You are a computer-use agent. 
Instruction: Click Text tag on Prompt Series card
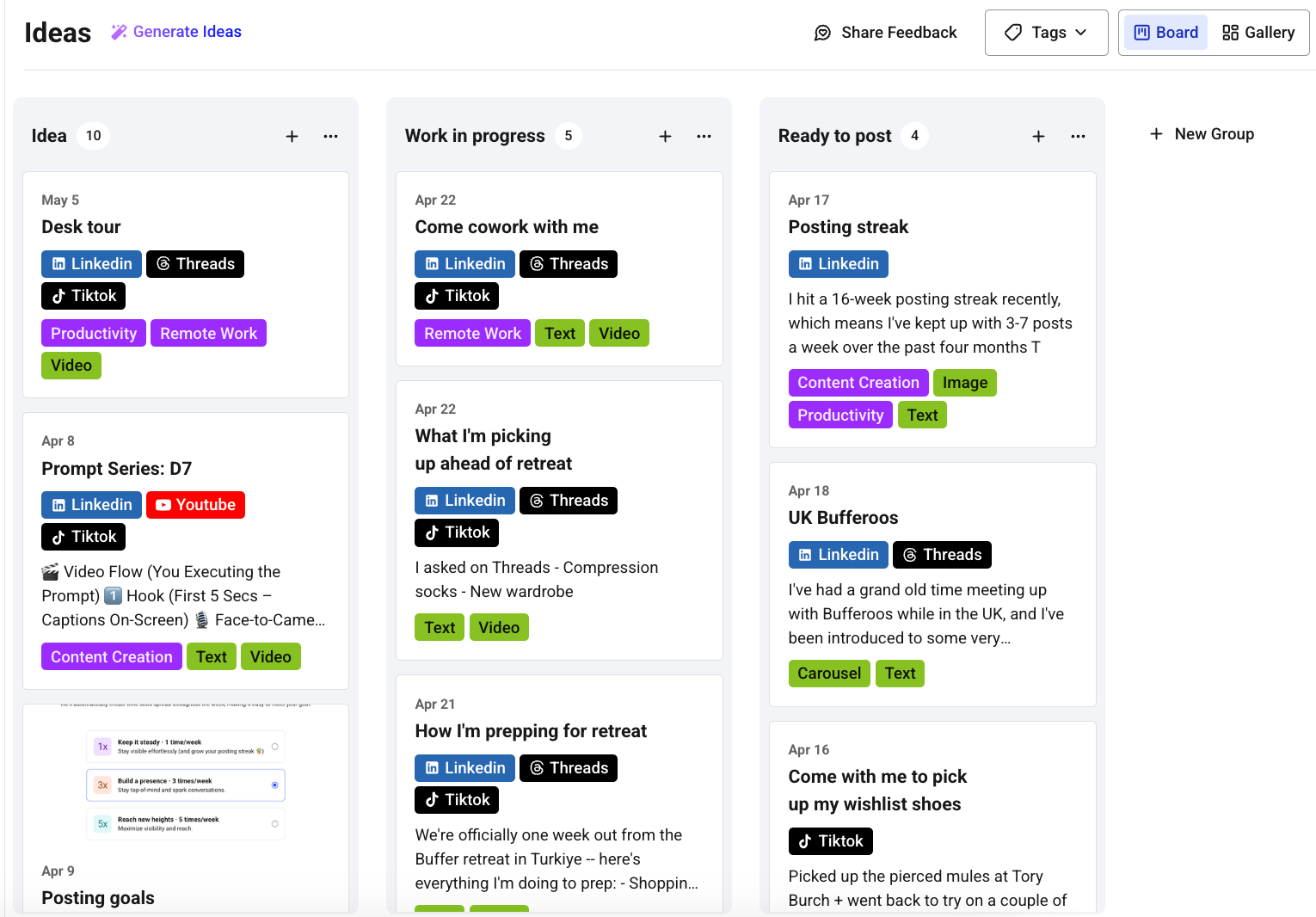pos(212,656)
